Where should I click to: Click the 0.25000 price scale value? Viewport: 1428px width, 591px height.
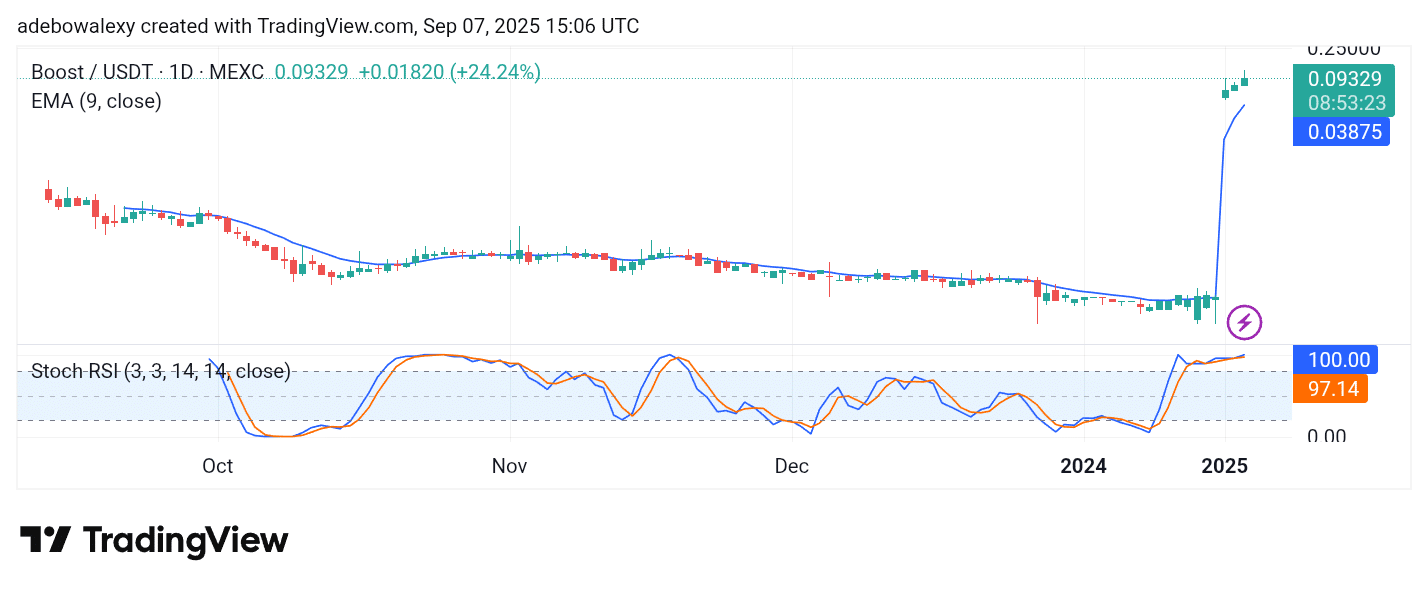[x=1344, y=49]
